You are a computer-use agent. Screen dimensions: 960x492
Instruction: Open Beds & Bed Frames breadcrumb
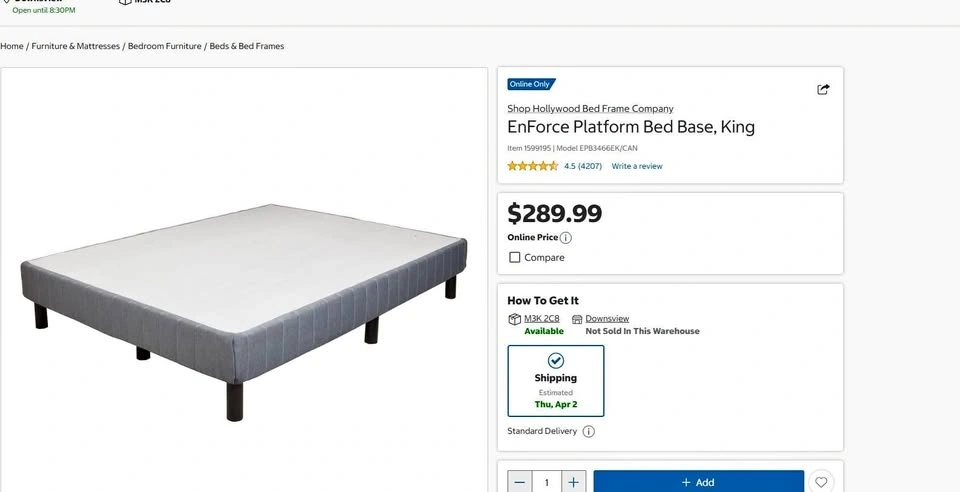[x=247, y=46]
